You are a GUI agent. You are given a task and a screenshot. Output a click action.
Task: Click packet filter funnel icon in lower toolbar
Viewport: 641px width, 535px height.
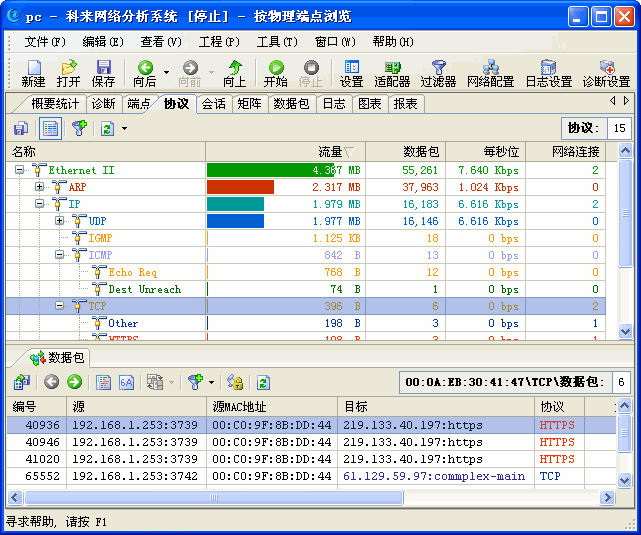point(195,382)
